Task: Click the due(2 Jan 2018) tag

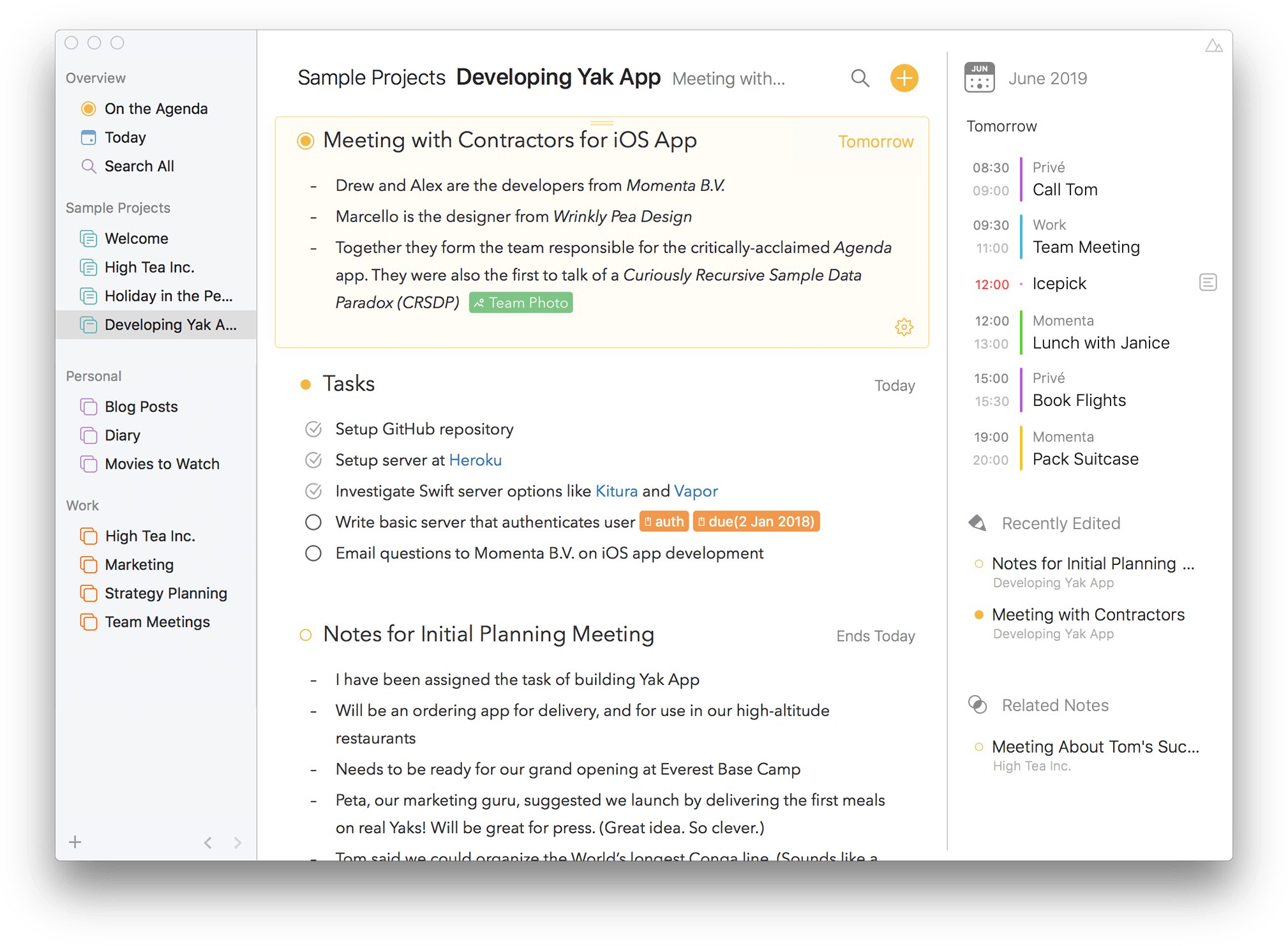Action: 756,522
